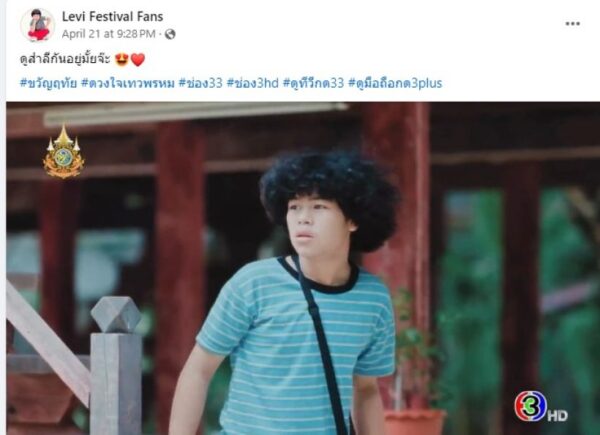Click the globe public audience icon
The height and width of the screenshot is (435, 600).
(x=170, y=34)
